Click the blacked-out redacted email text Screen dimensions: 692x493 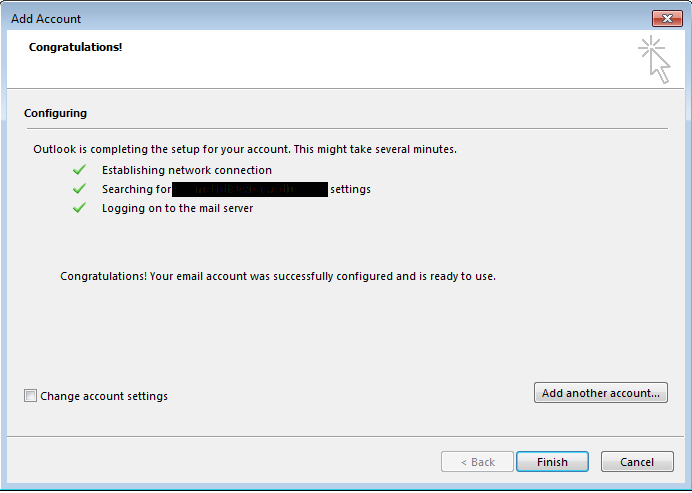point(250,189)
